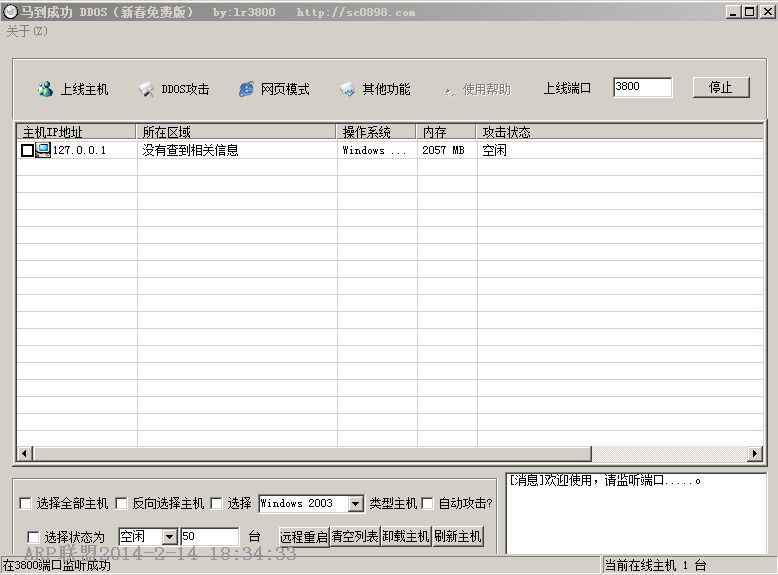
Task: Tick the 选择状态为 checkbox
Action: click(34, 537)
